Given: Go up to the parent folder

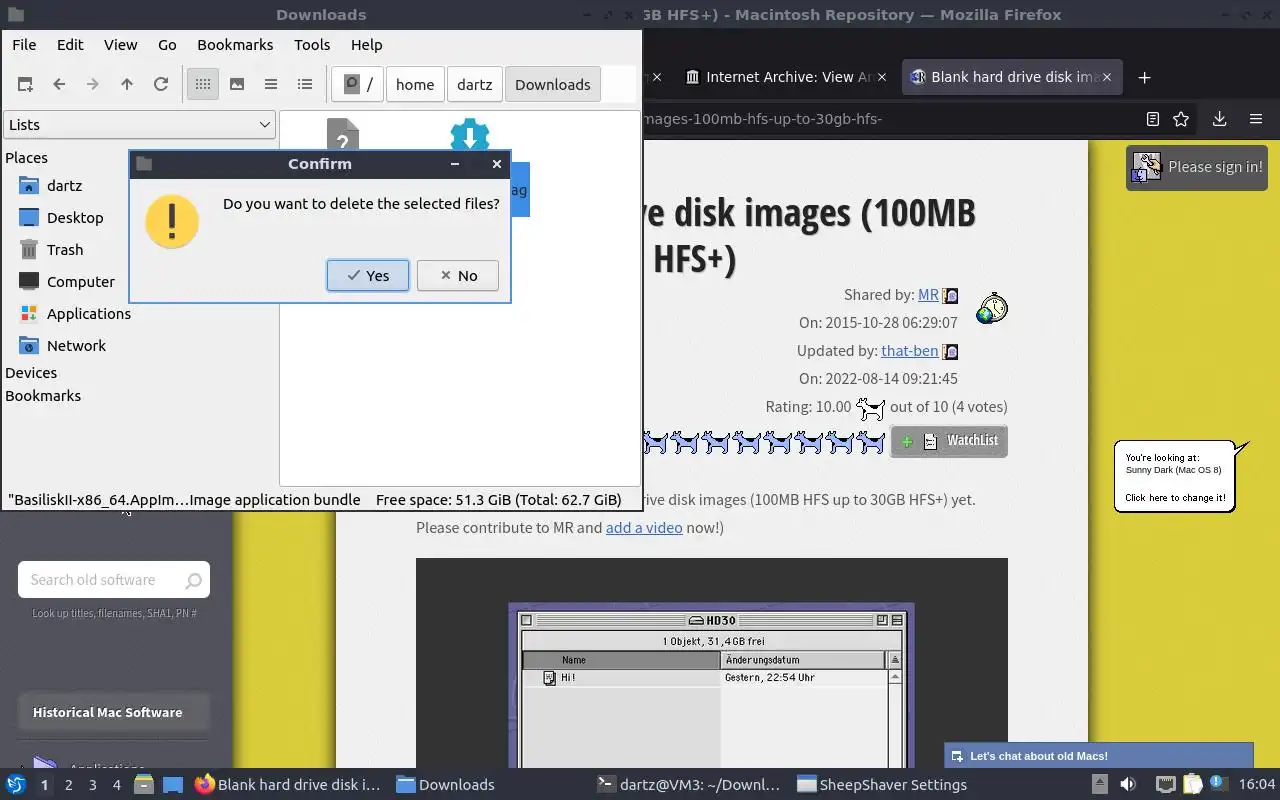Looking at the screenshot, I should point(127,85).
